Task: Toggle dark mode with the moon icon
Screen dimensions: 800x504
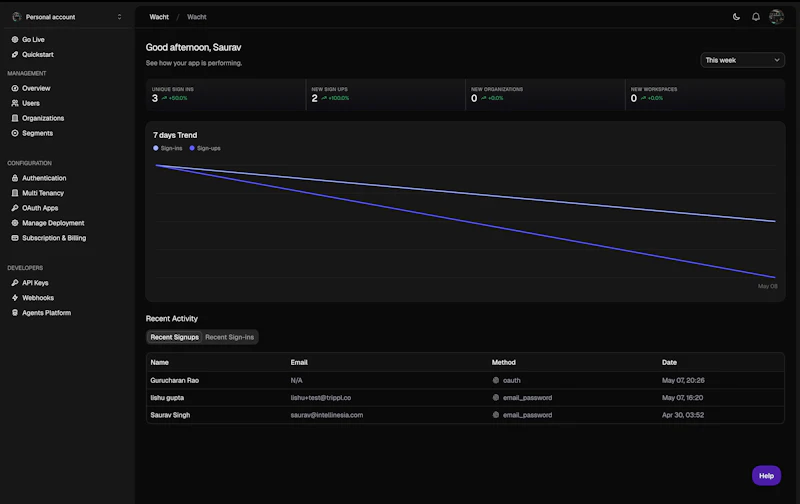Action: pos(736,17)
